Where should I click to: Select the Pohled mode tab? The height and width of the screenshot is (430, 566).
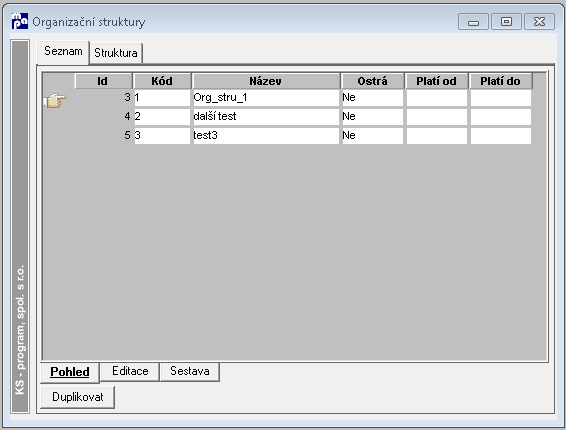pyautogui.click(x=70, y=372)
